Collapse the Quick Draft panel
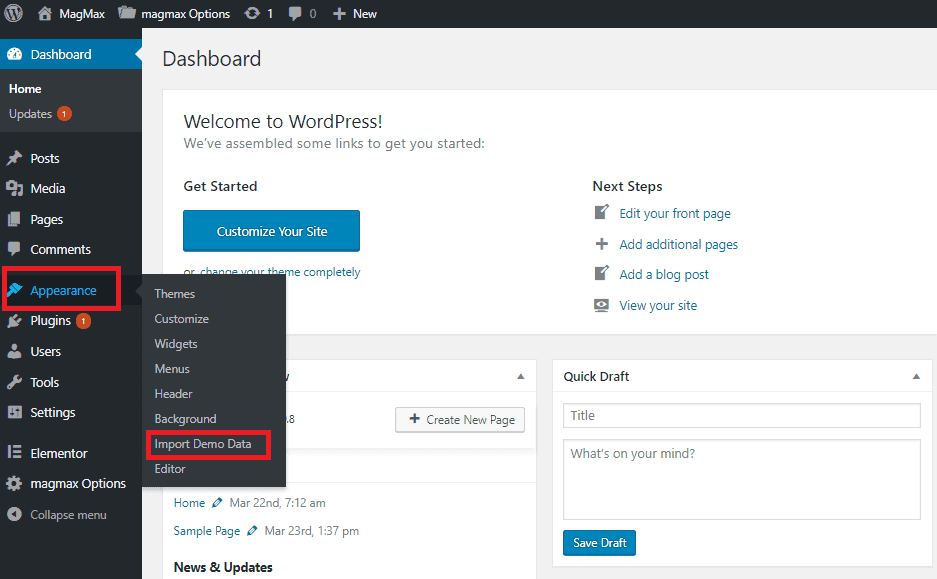The height and width of the screenshot is (579, 937). click(916, 376)
